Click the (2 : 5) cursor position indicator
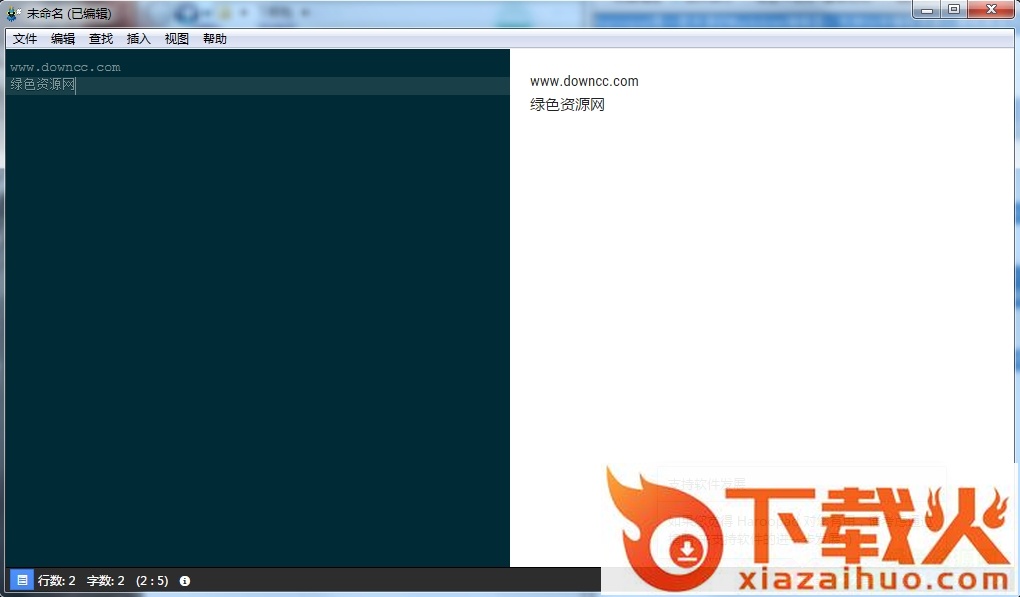 152,581
